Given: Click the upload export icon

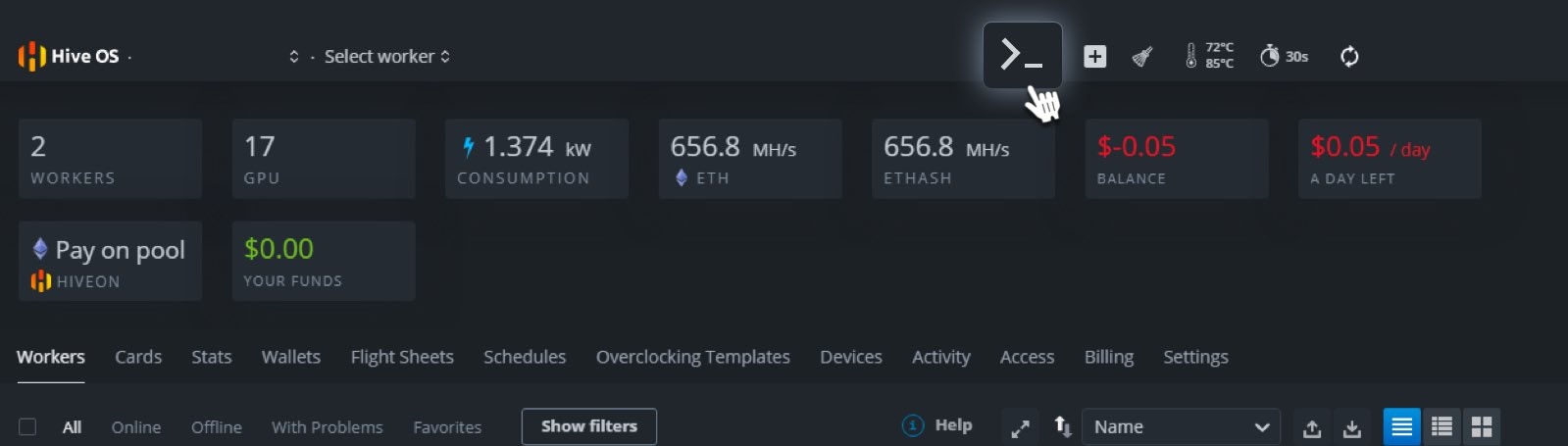Looking at the screenshot, I should (1312, 427).
